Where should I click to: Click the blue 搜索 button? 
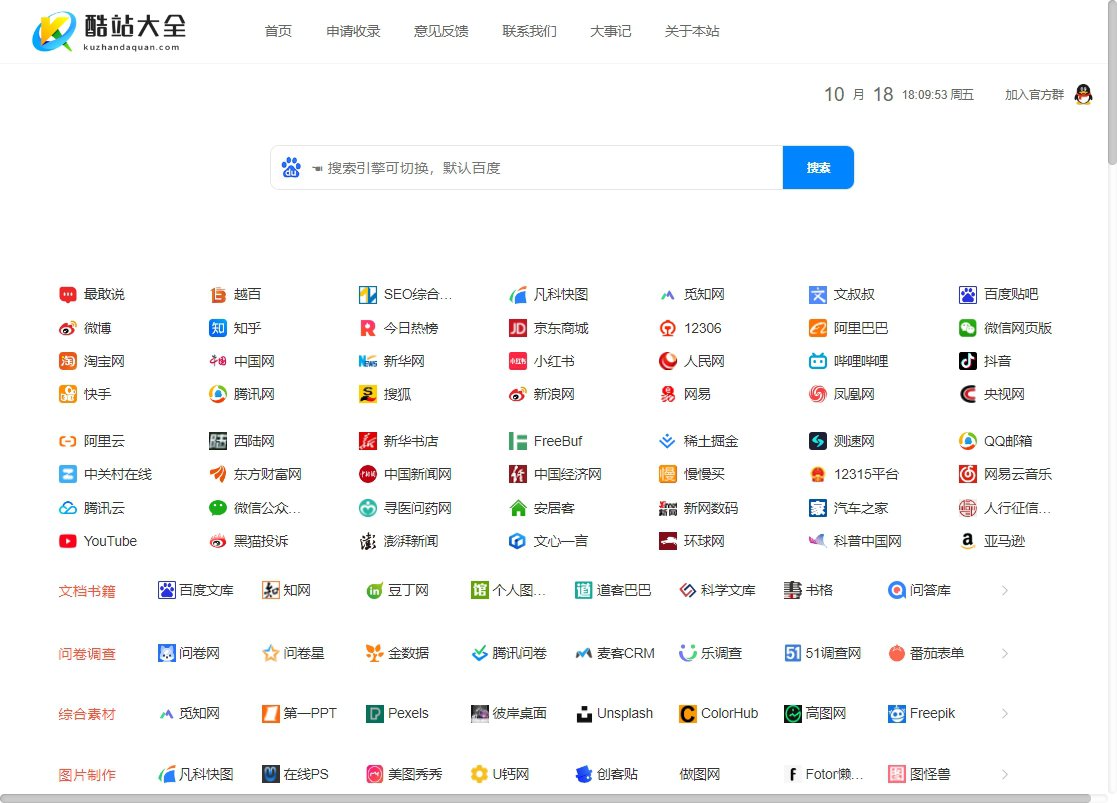[818, 167]
